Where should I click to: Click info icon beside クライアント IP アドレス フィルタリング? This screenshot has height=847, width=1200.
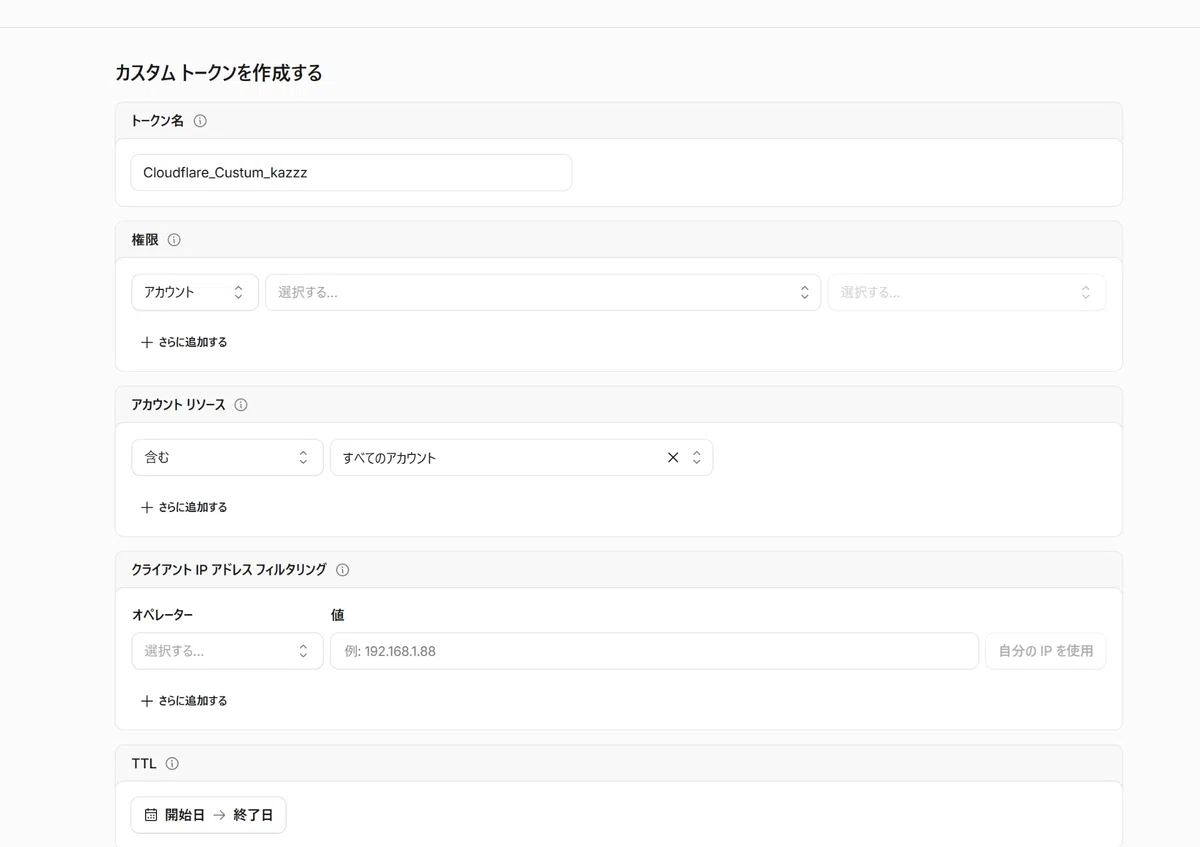342,570
